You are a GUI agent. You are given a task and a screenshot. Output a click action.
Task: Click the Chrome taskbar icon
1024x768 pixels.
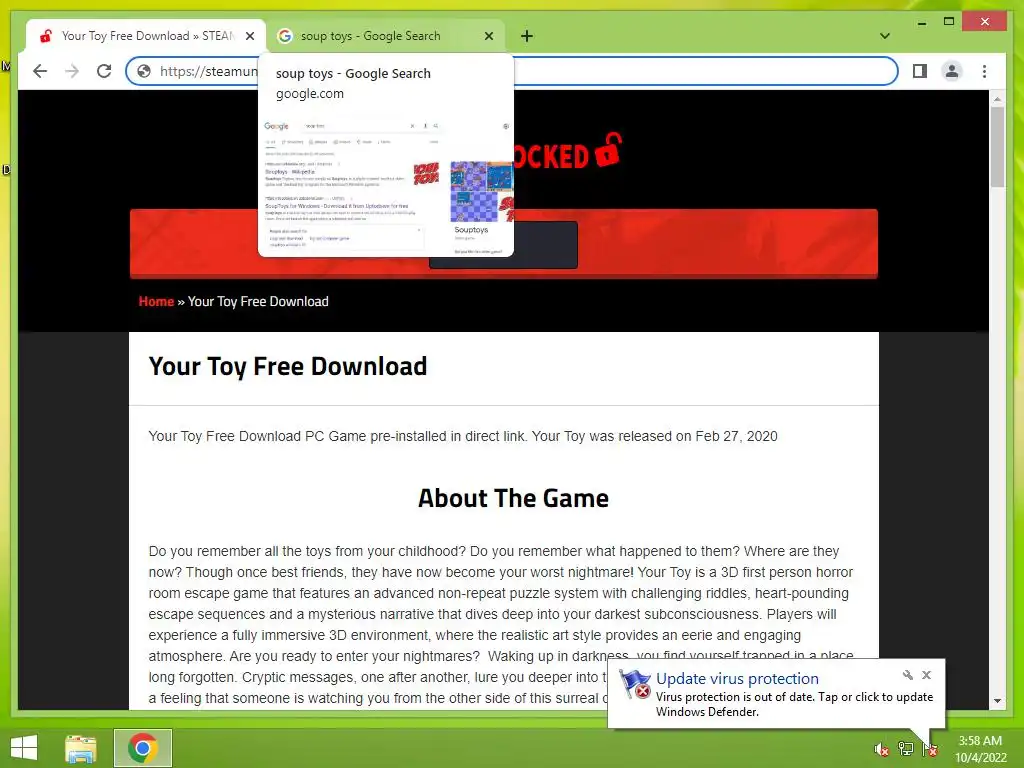pos(143,748)
